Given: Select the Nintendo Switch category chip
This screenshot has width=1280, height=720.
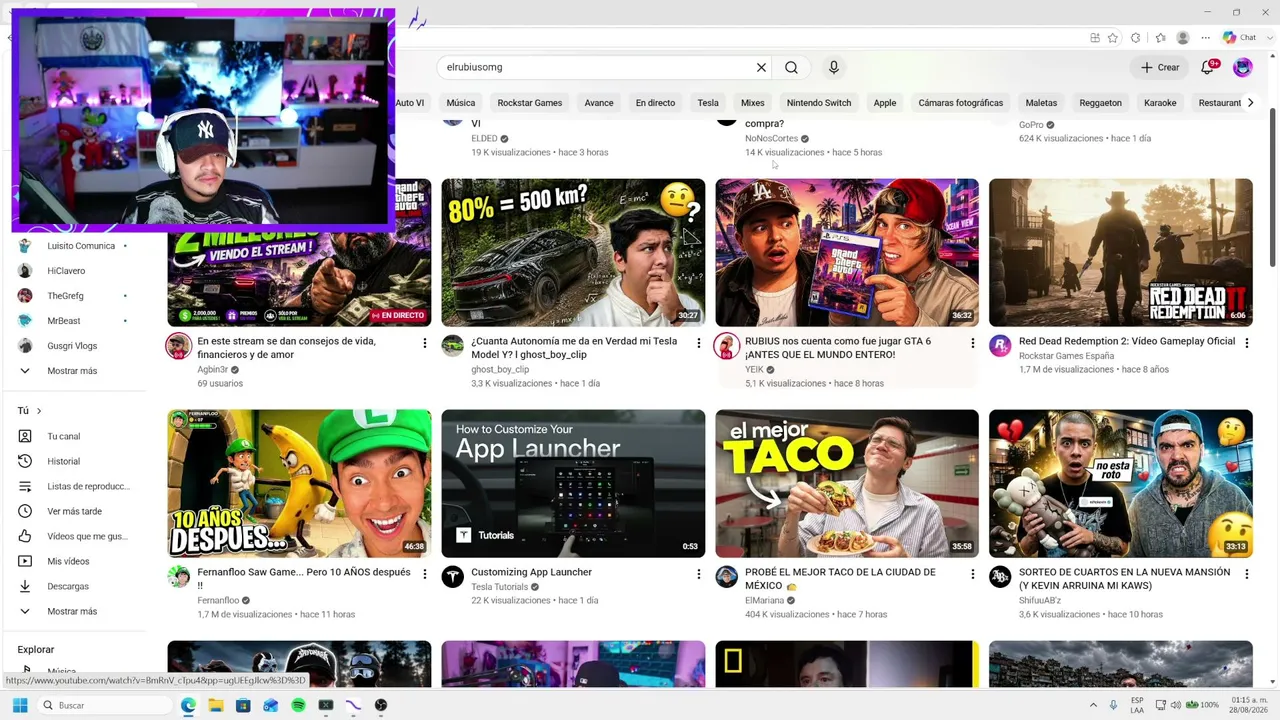Looking at the screenshot, I should point(819,103).
